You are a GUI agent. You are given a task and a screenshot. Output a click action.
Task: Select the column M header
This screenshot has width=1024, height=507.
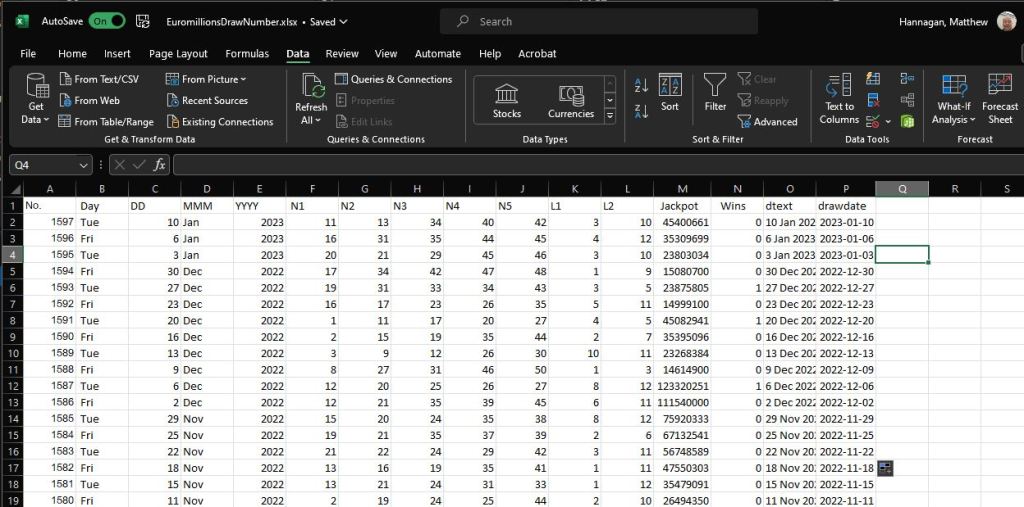point(682,189)
